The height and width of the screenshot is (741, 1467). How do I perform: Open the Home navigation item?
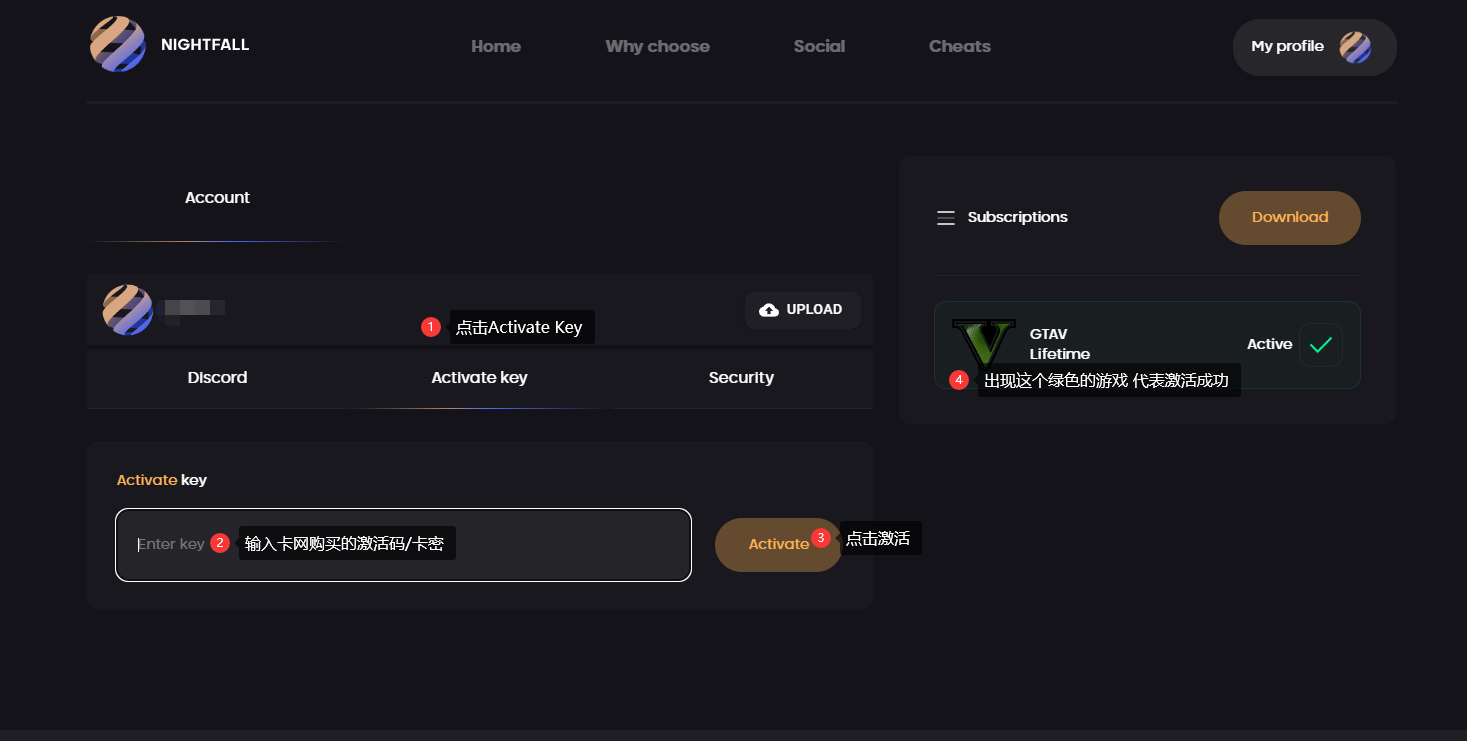click(496, 46)
